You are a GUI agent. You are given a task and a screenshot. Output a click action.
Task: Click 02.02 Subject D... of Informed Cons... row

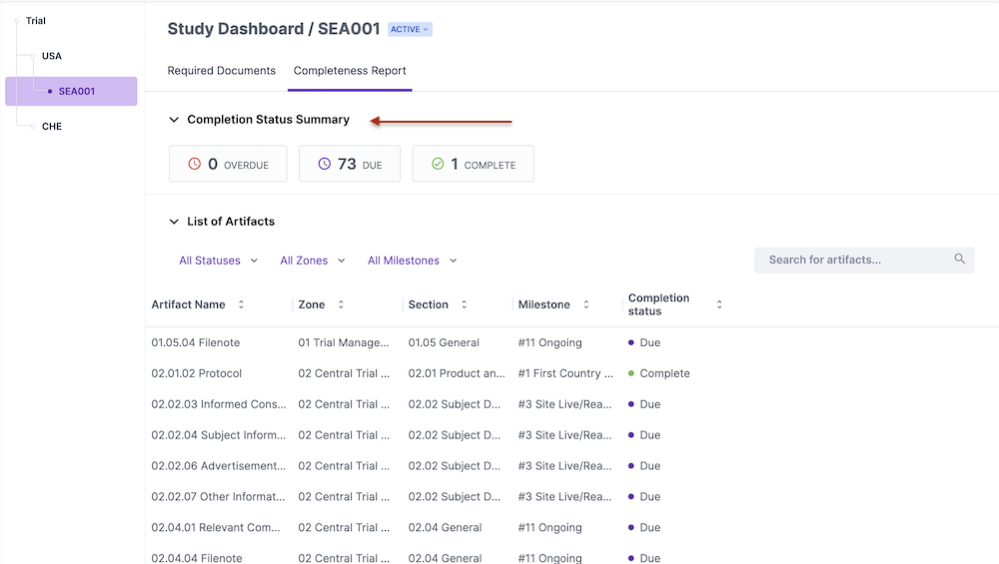(454, 404)
